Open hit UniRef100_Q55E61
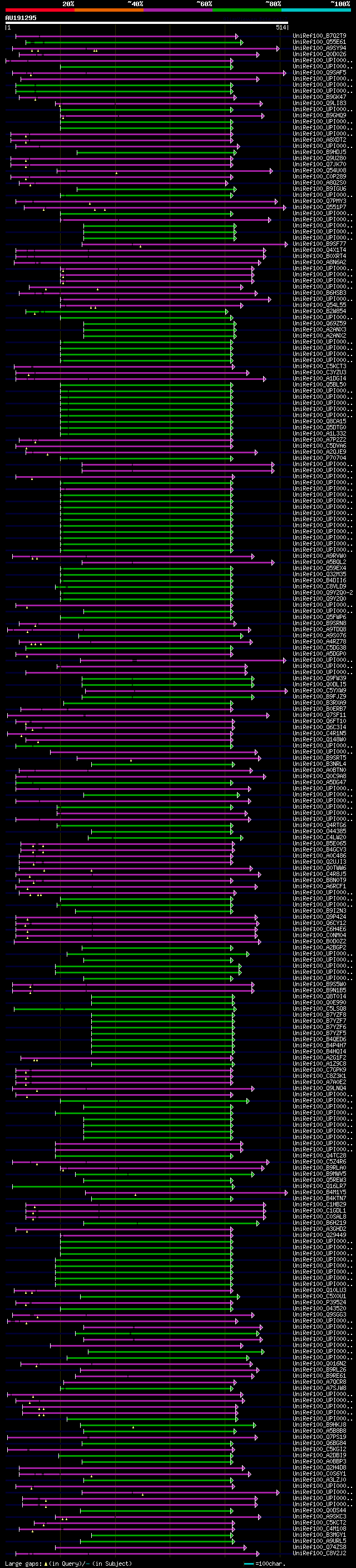This screenshot has height=1568, width=356. pyautogui.click(x=319, y=42)
